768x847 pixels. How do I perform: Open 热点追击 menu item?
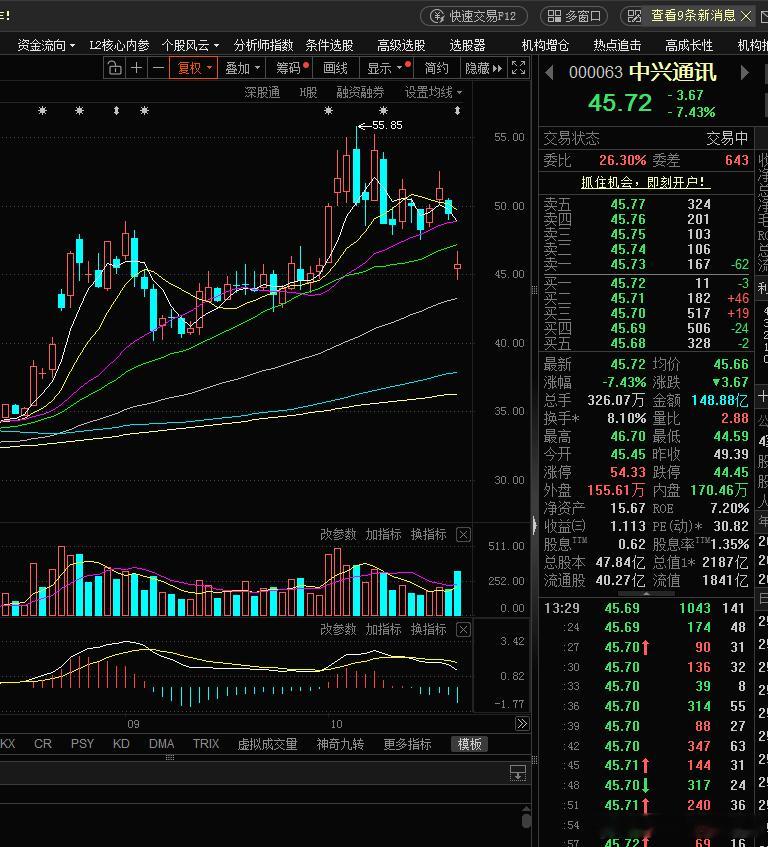pyautogui.click(x=617, y=45)
